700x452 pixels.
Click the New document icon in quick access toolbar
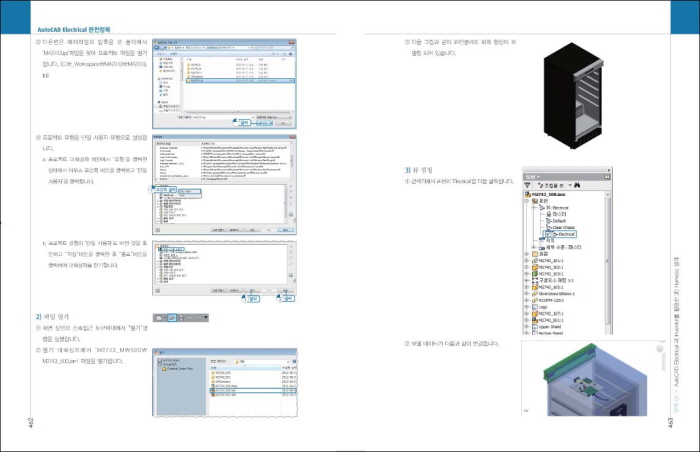(160, 318)
